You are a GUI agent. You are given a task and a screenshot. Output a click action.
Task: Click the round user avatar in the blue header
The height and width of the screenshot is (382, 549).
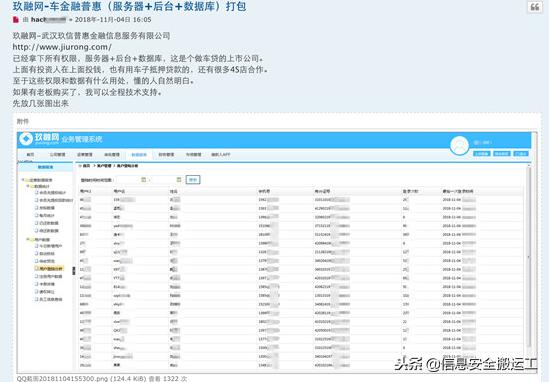click(x=459, y=145)
